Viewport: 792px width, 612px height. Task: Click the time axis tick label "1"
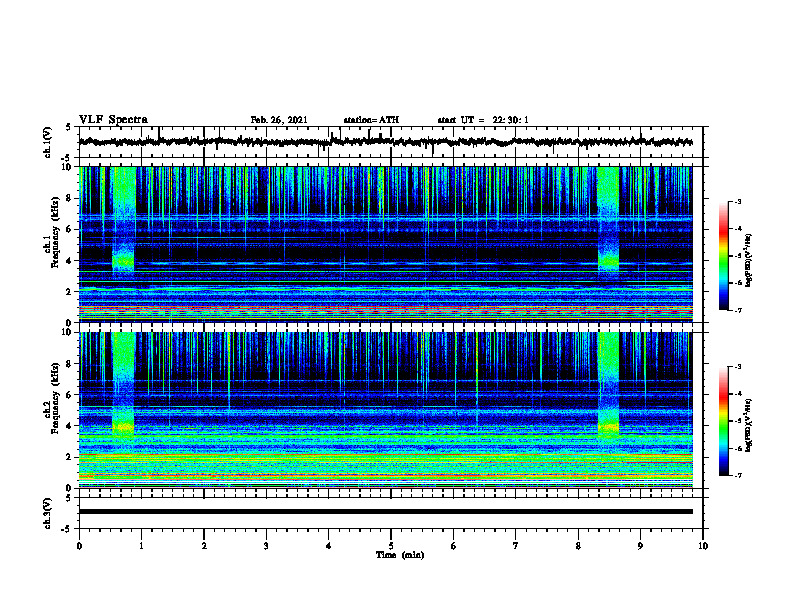coord(141,546)
